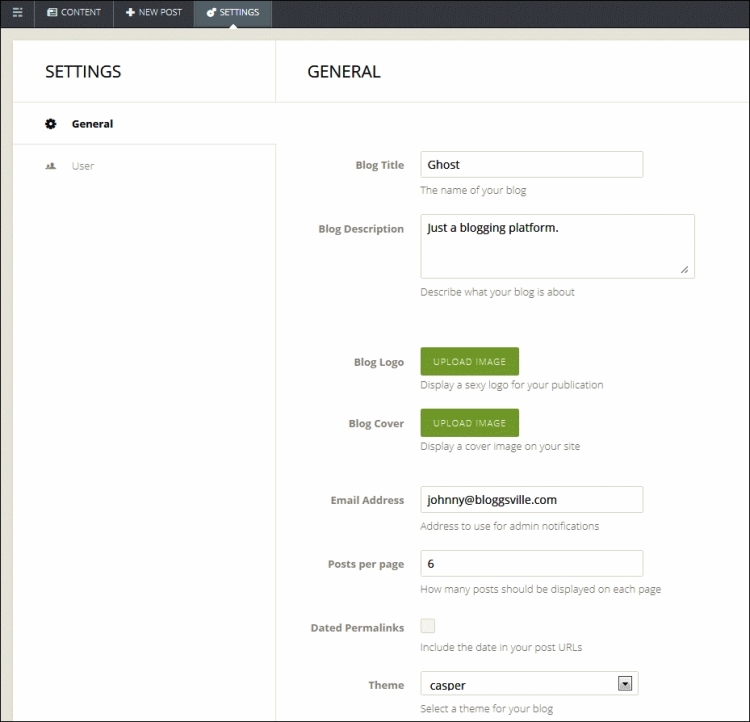The height and width of the screenshot is (722, 750).
Task: Enable Dated Permalinks checkbox
Action: (428, 626)
